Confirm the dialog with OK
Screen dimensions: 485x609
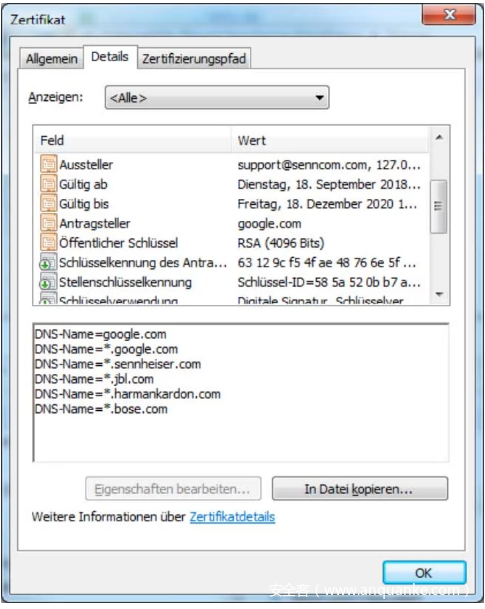424,573
